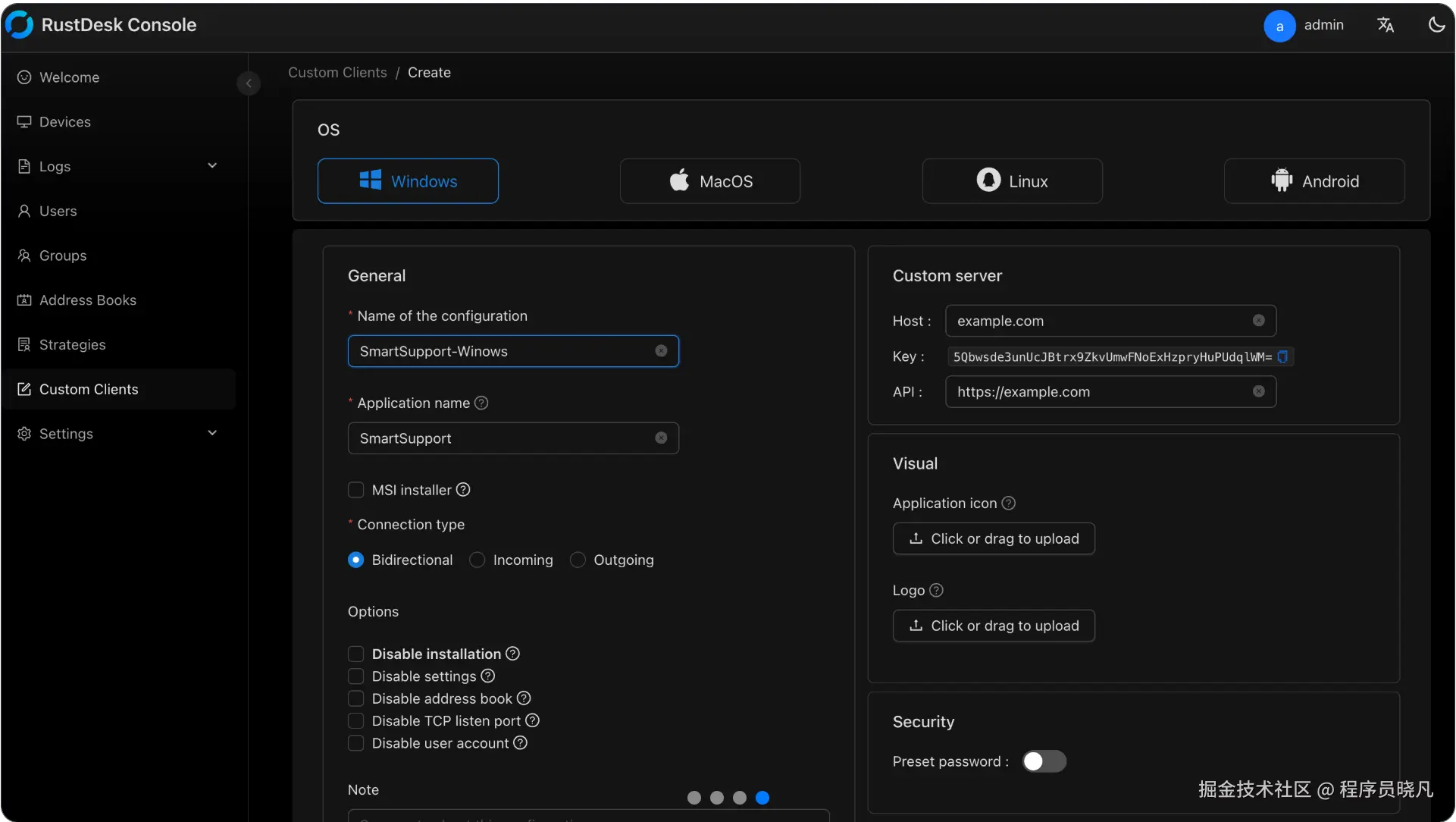Click the blue active carousel dot
Image resolution: width=1456 pixels, height=822 pixels.
762,798
